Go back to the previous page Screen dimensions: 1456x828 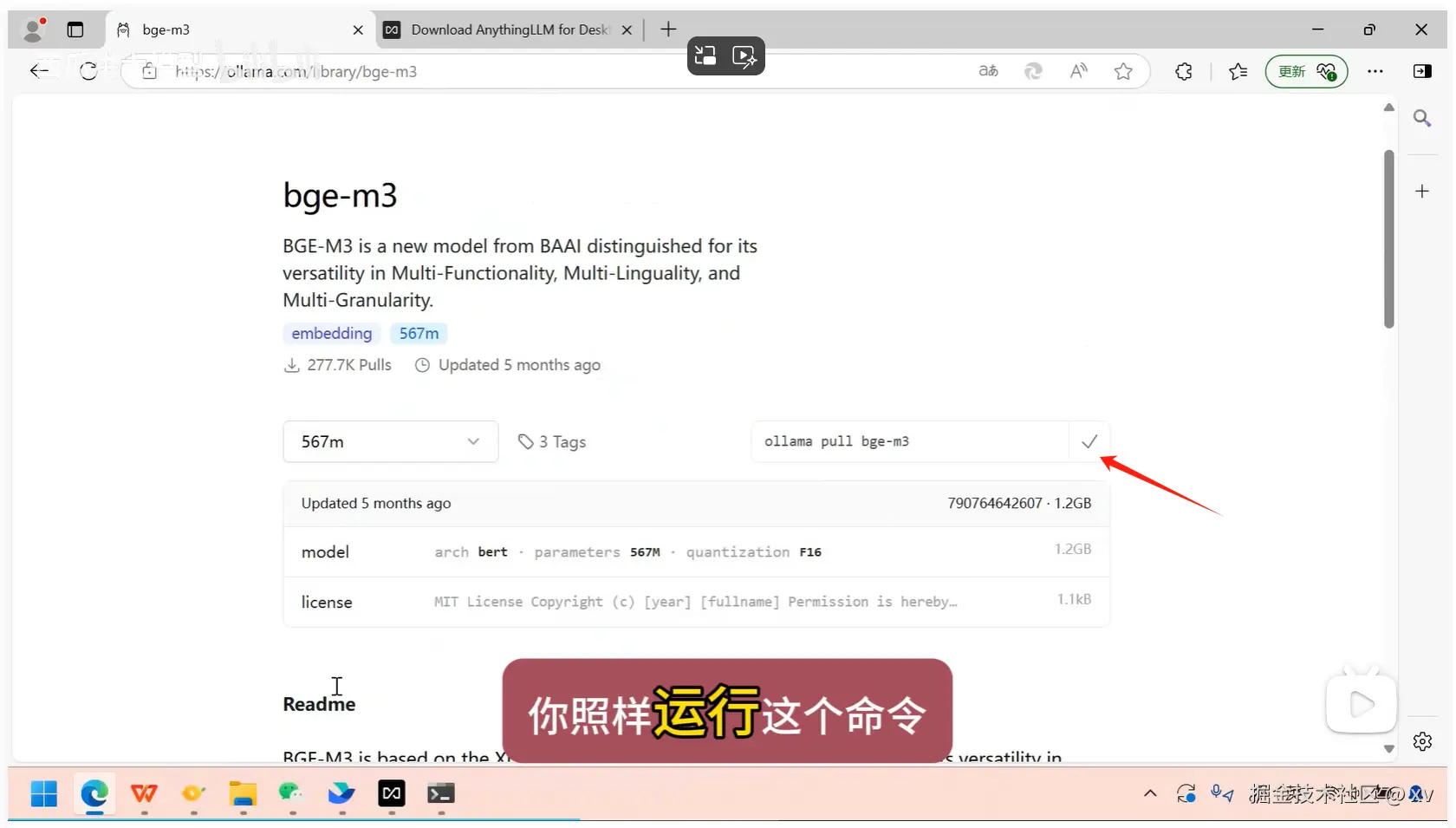(x=39, y=71)
